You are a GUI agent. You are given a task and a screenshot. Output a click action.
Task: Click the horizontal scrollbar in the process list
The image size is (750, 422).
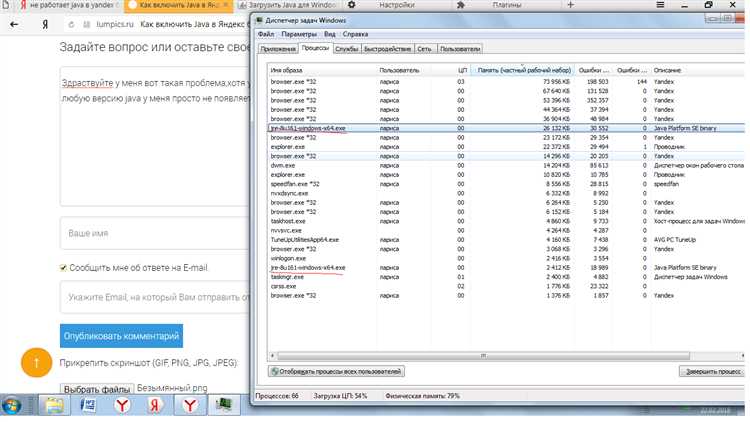[x=483, y=355]
